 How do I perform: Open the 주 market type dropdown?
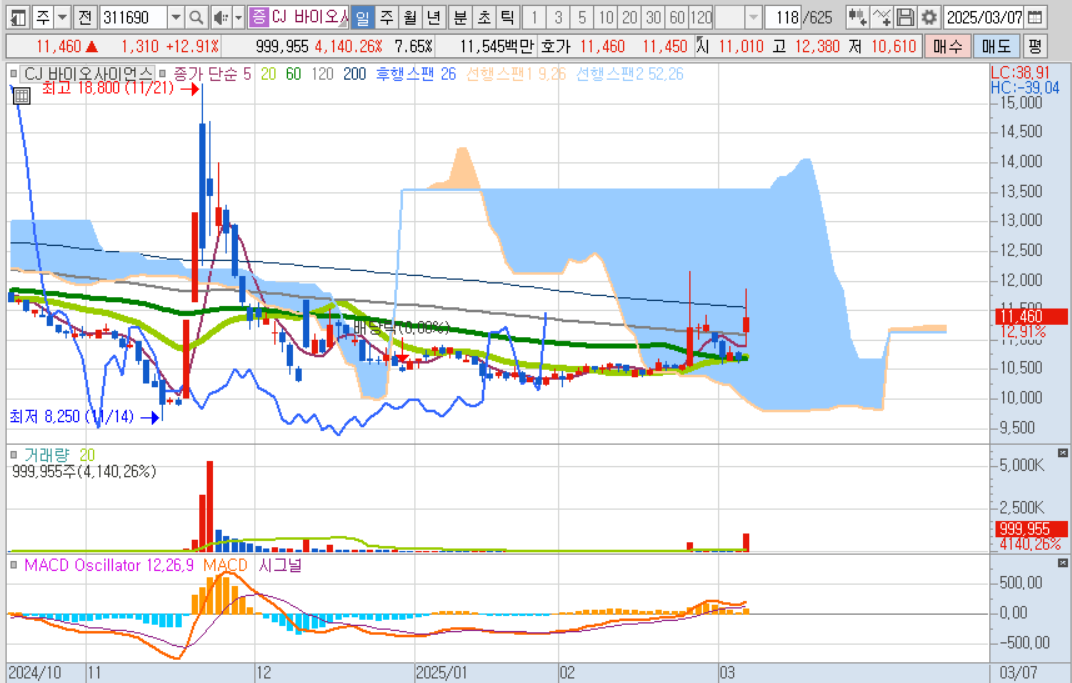coord(62,17)
